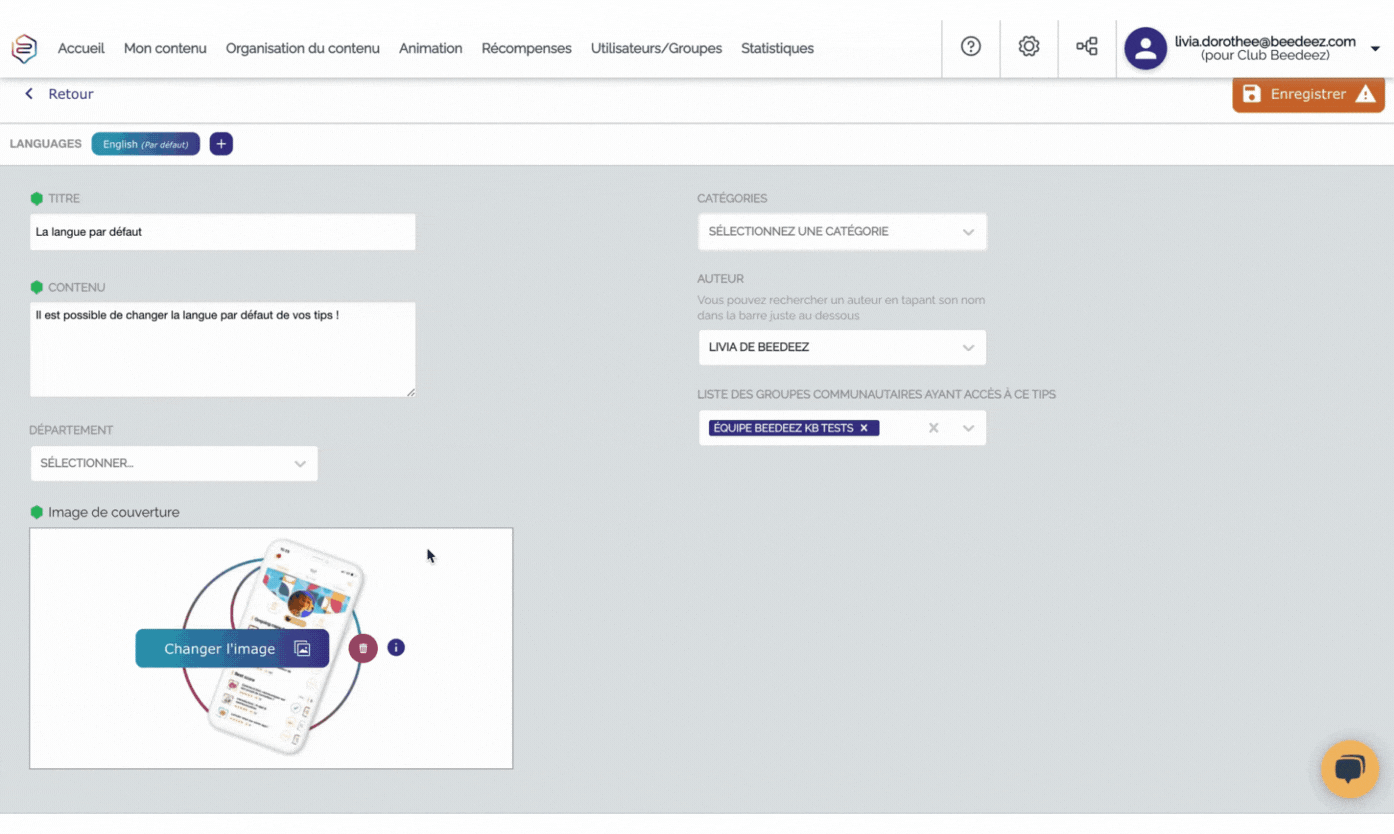1394x834 pixels.
Task: Clear all selected community groups
Action: [x=933, y=428]
